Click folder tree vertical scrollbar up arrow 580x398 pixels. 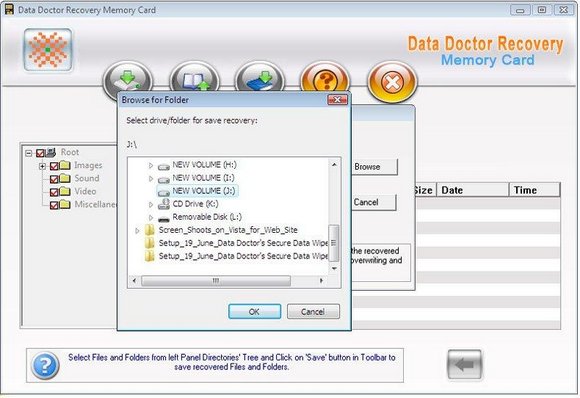(334, 164)
